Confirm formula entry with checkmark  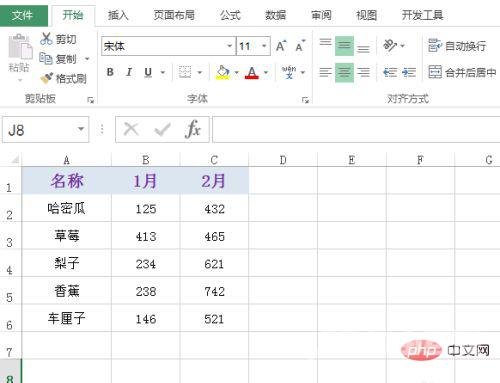162,129
